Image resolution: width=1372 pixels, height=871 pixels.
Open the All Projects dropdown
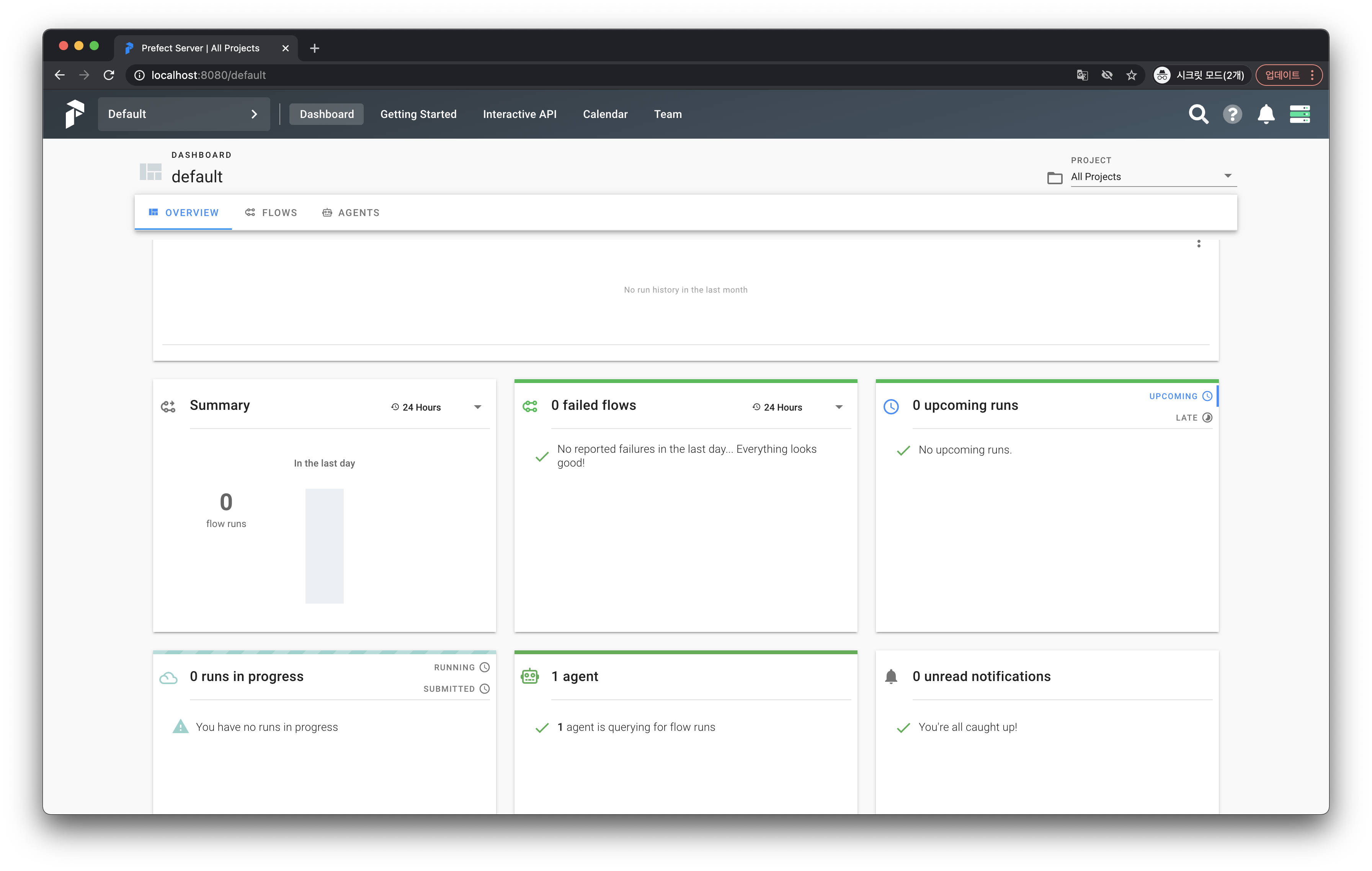[x=1152, y=177]
